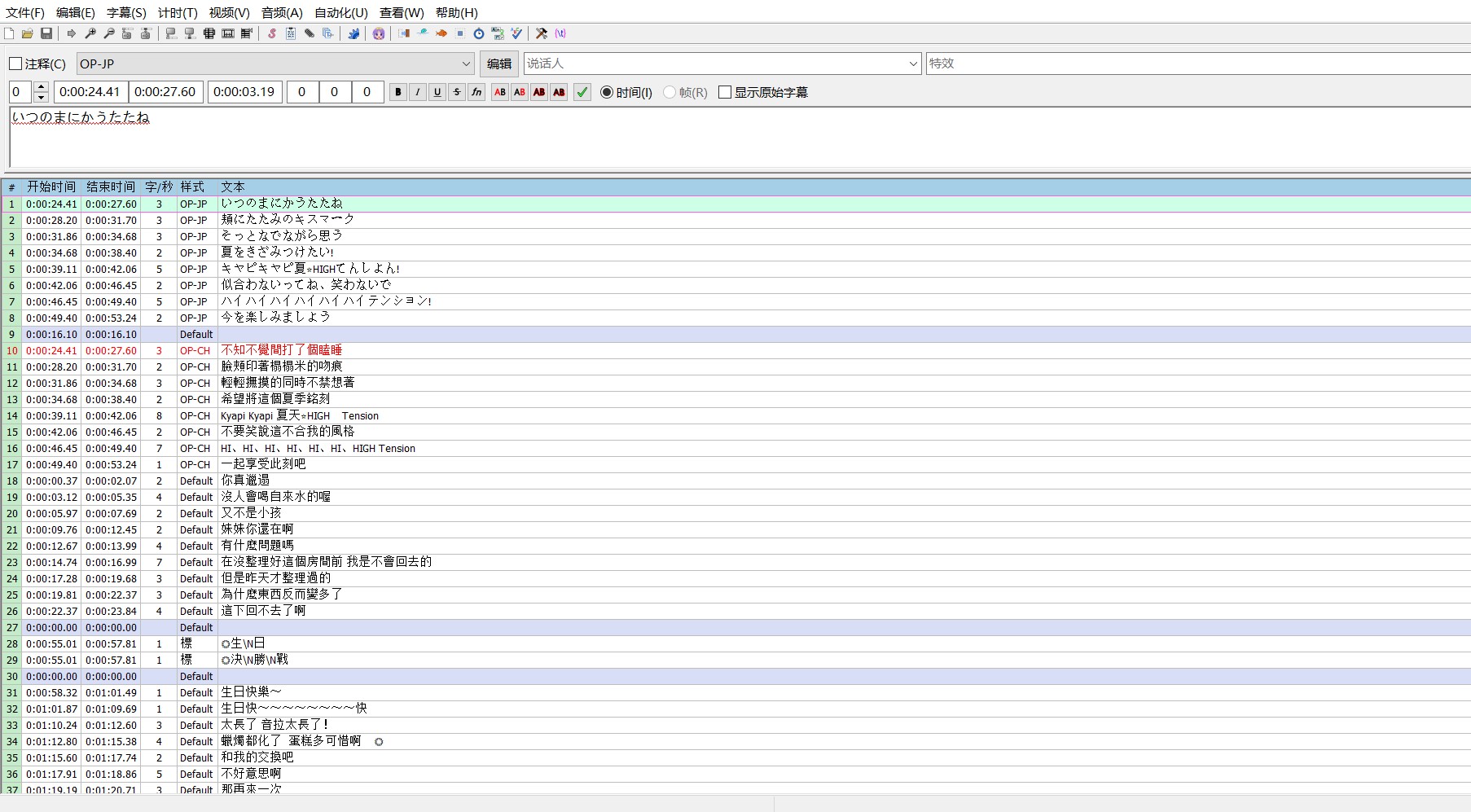Click the Zoom out magnifier icon
The image size is (1471, 812).
coord(109,33)
